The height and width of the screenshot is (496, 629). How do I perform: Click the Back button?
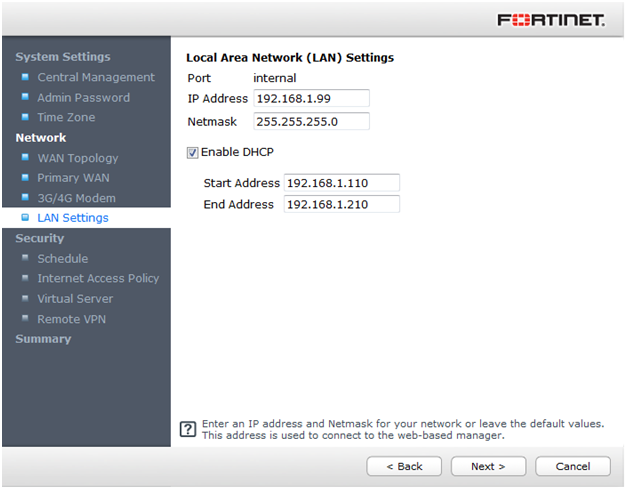(404, 466)
